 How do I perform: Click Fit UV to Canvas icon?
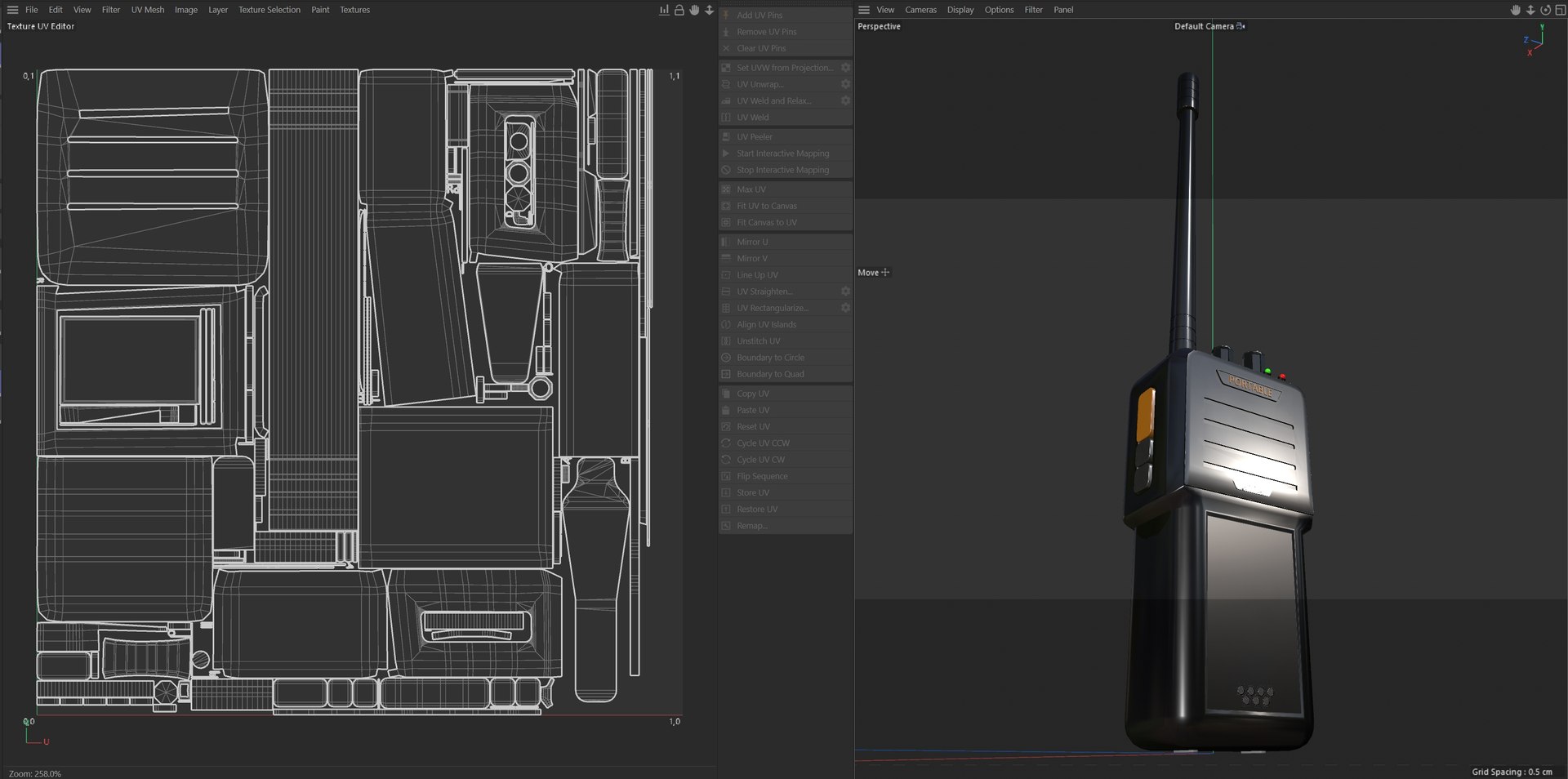point(726,206)
